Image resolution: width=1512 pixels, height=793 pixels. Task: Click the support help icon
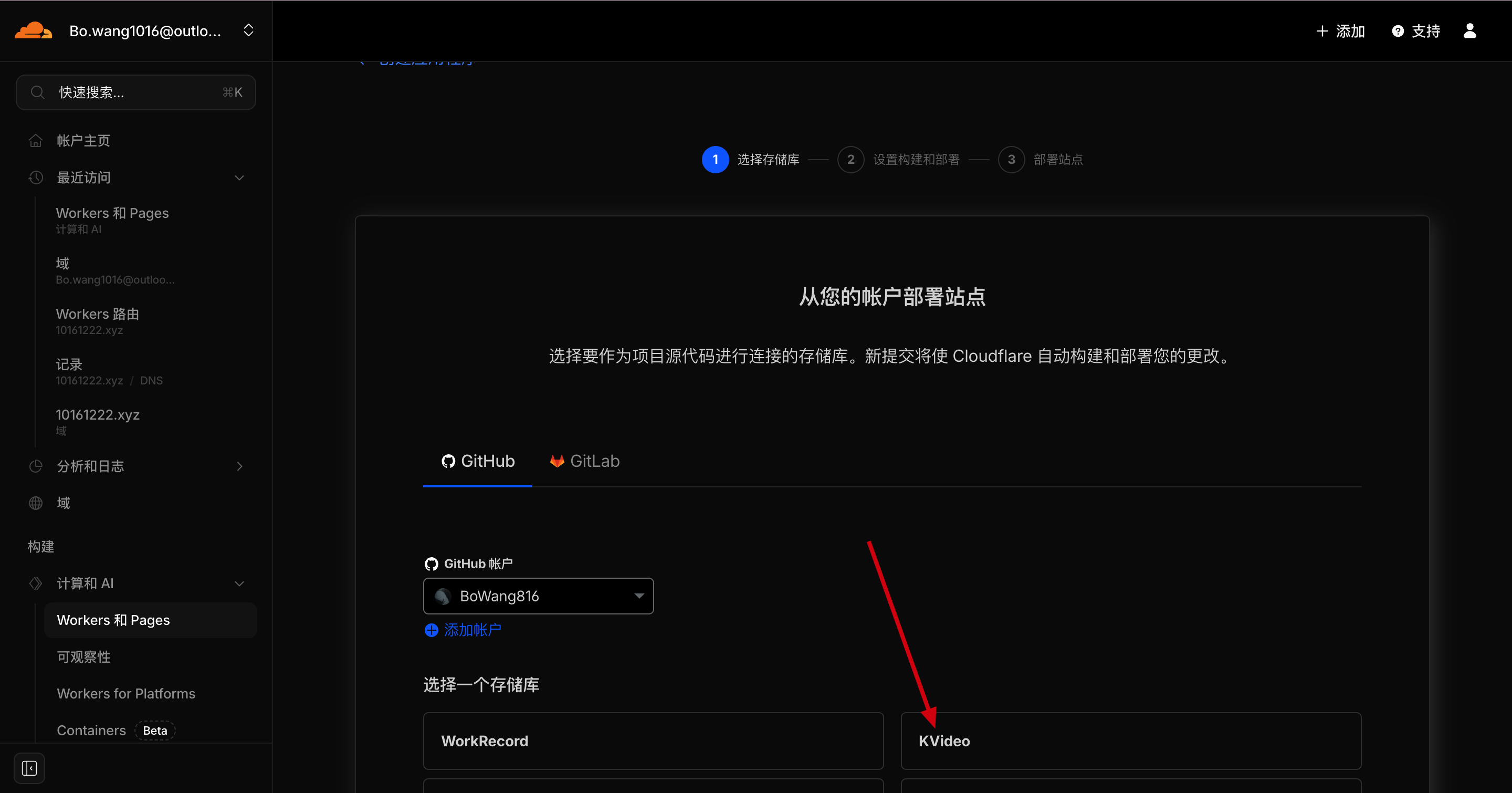tap(1398, 31)
